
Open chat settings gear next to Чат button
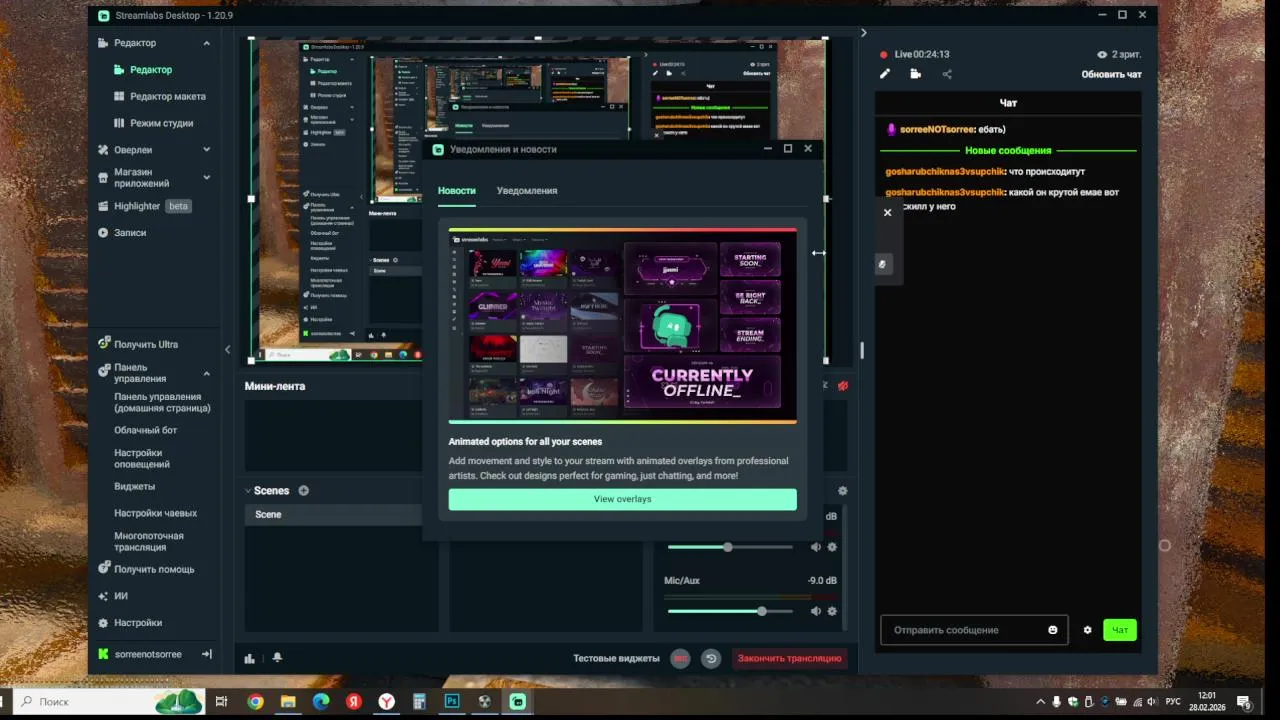tap(1088, 630)
